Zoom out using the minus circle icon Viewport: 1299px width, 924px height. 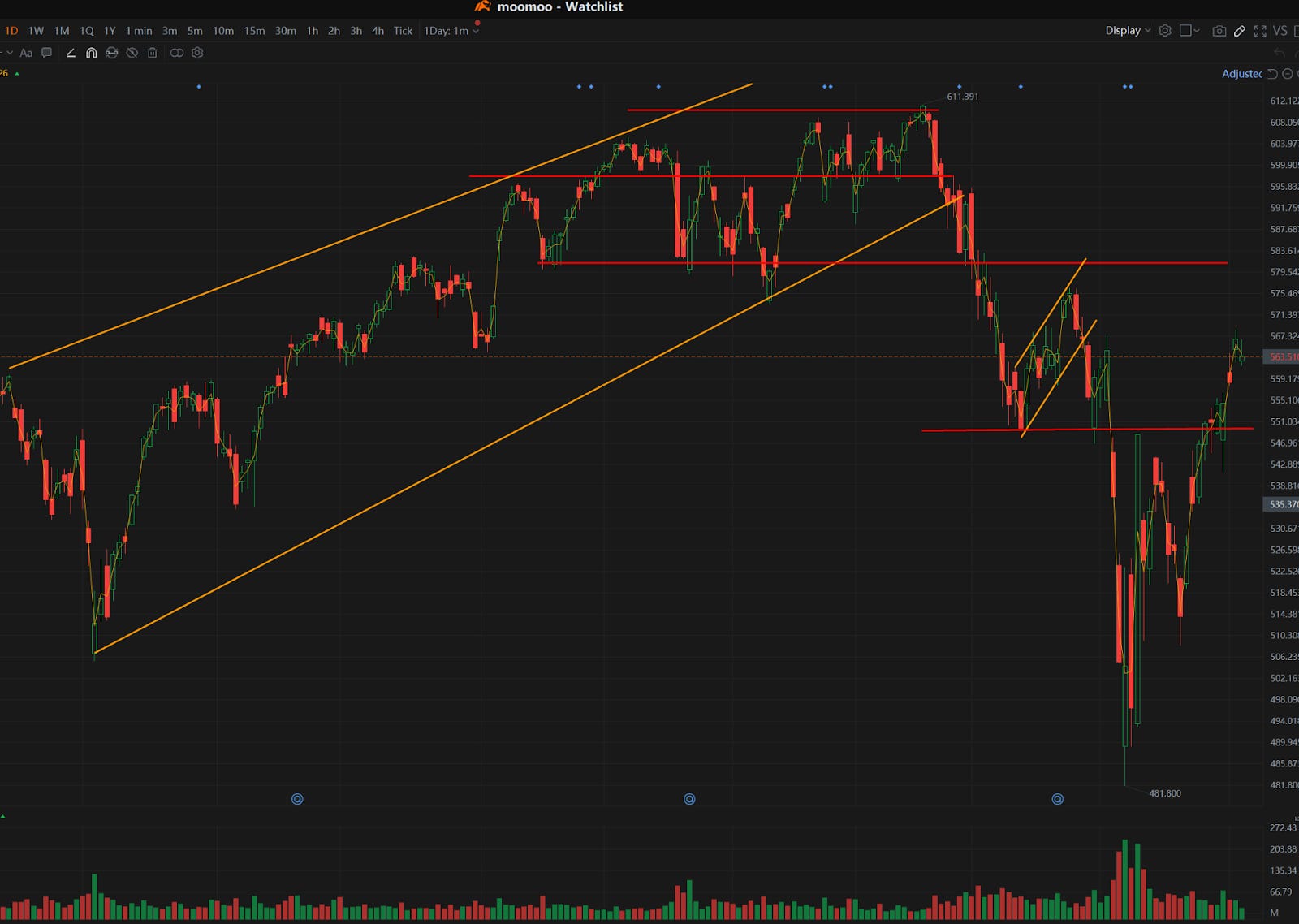(1287, 74)
